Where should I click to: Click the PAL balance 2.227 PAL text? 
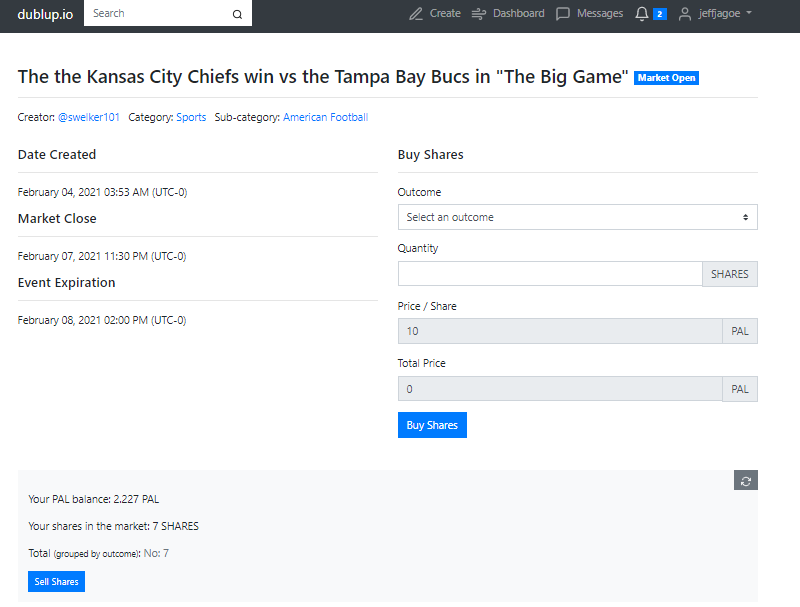click(x=93, y=499)
